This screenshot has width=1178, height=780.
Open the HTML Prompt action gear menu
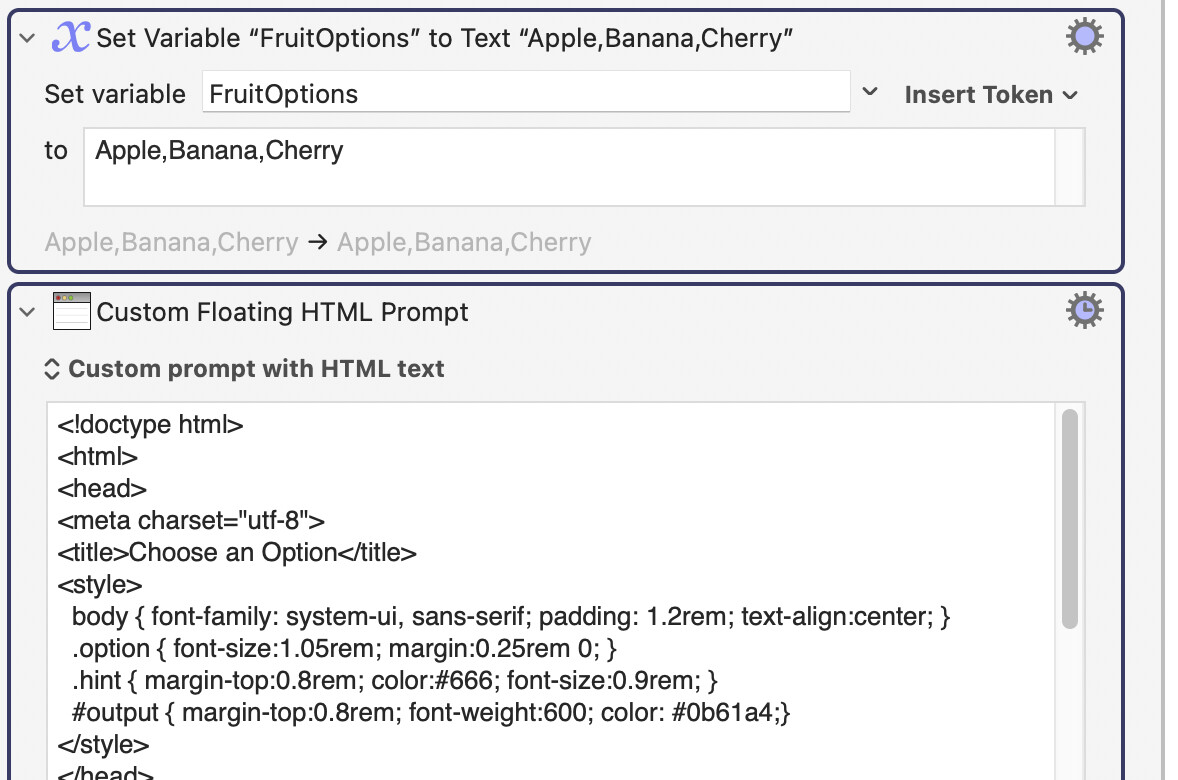point(1084,311)
